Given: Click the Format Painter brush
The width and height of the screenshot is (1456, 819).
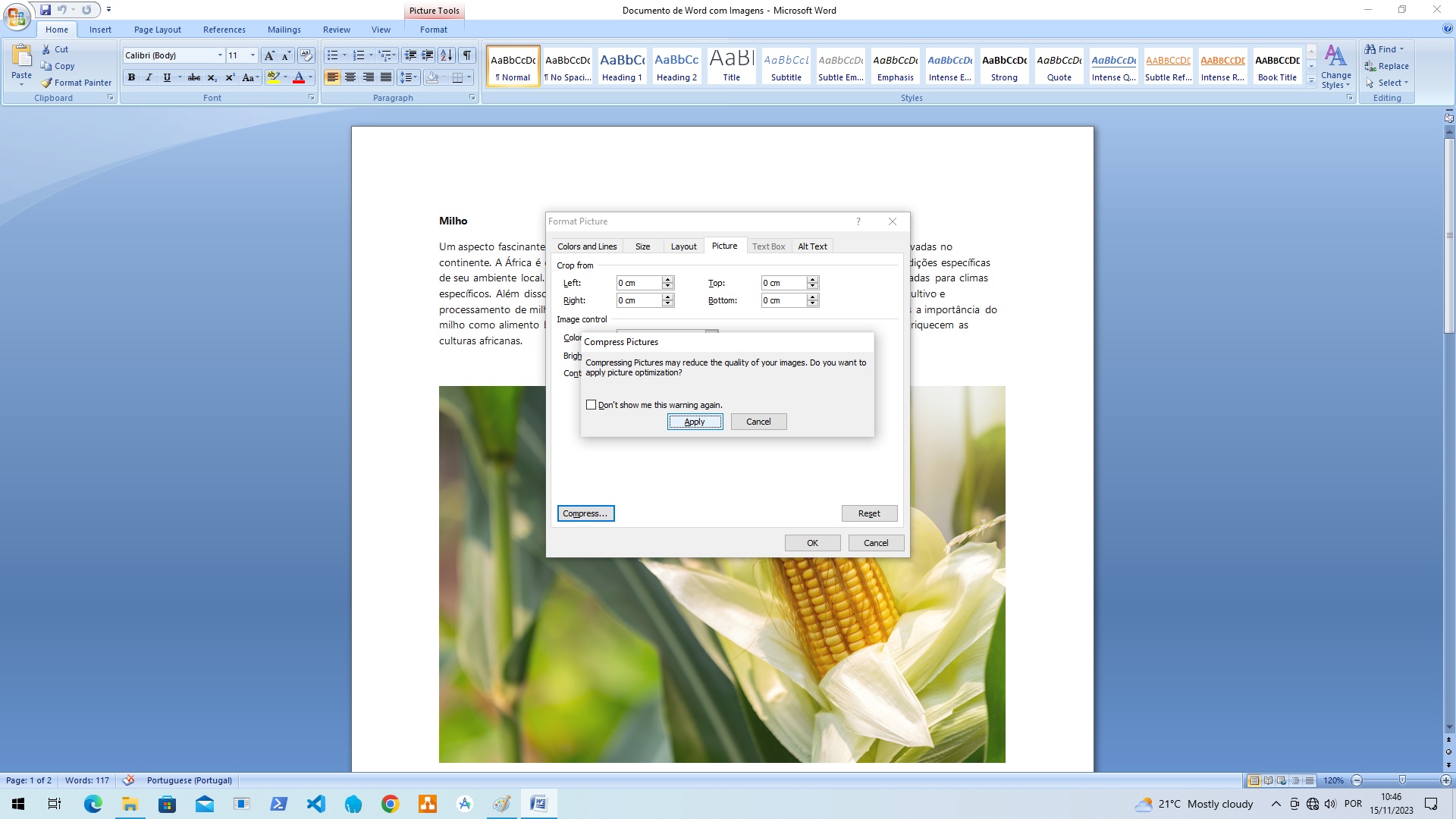Looking at the screenshot, I should coord(47,83).
